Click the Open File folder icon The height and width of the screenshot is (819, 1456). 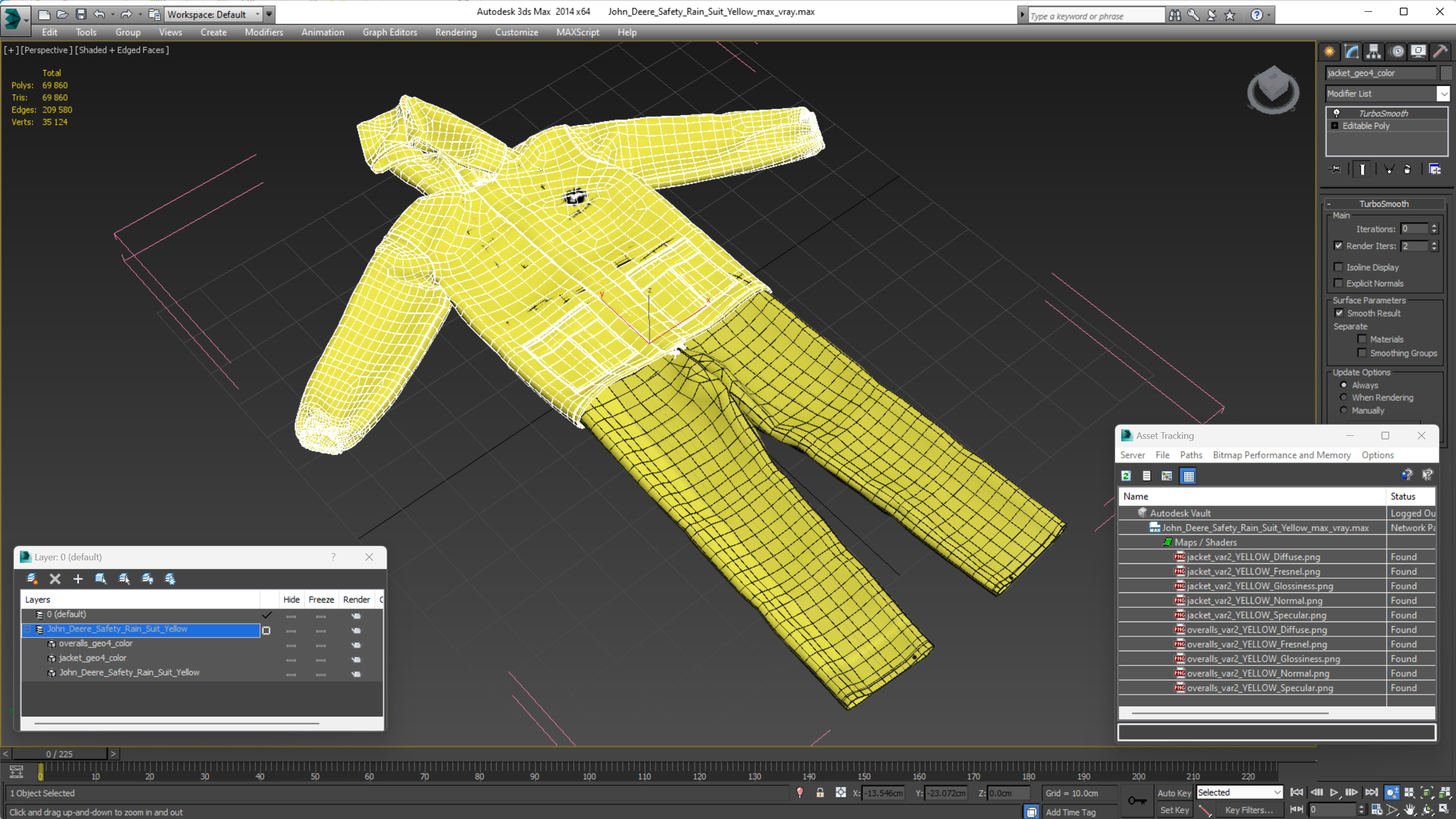click(63, 14)
